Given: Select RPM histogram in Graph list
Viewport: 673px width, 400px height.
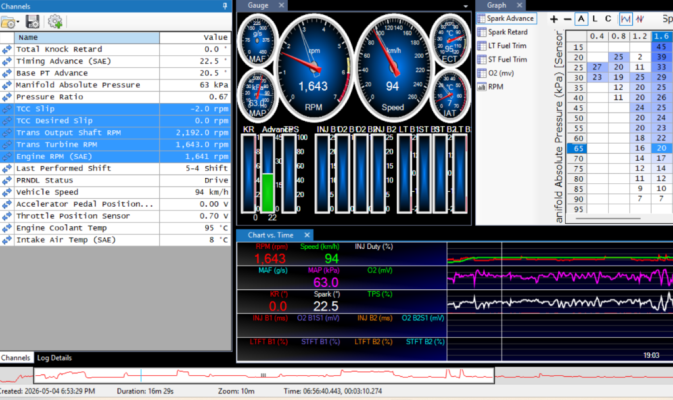Looking at the screenshot, I should tap(490, 87).
